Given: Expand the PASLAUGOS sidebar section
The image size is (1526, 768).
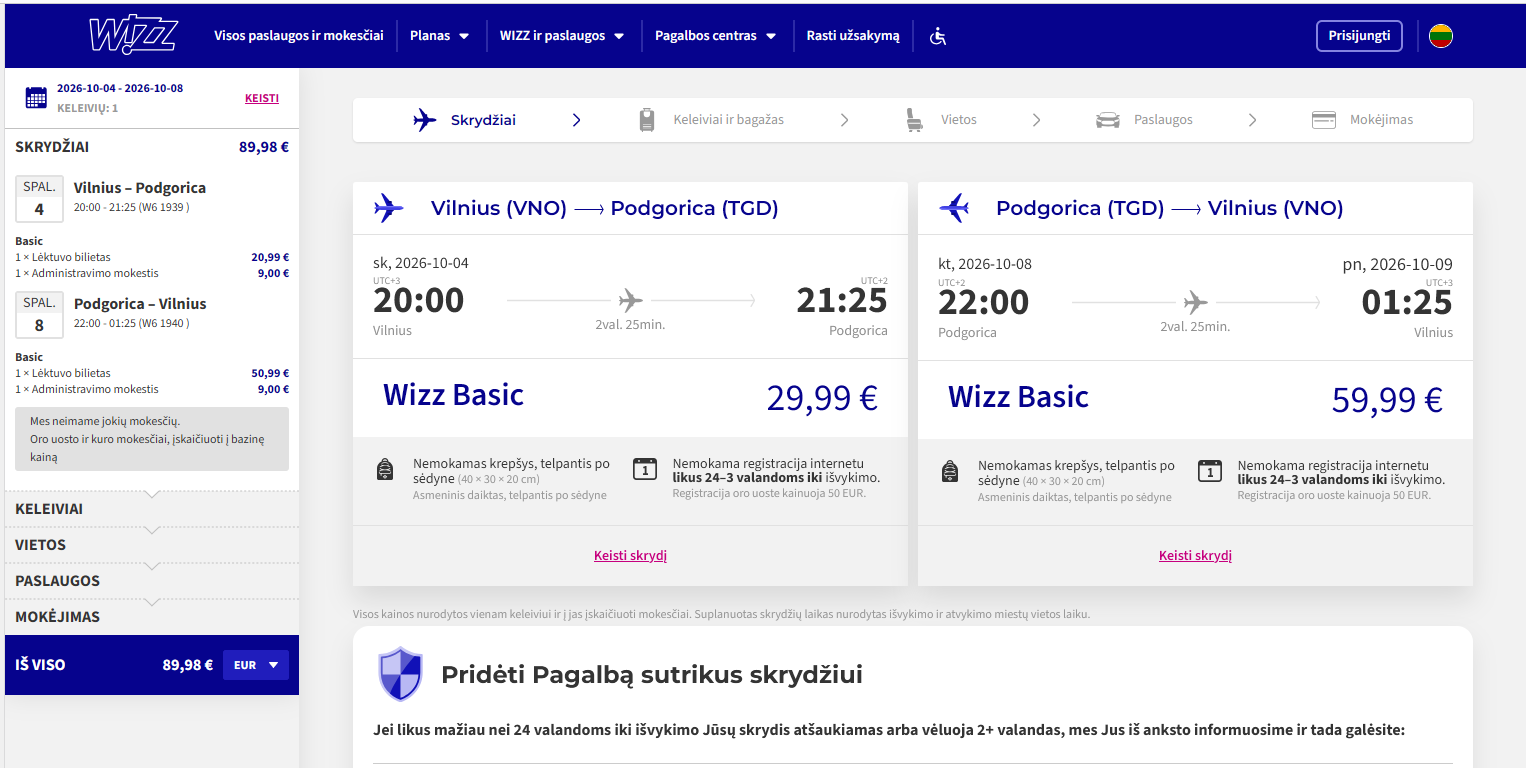Looking at the screenshot, I should [x=152, y=581].
